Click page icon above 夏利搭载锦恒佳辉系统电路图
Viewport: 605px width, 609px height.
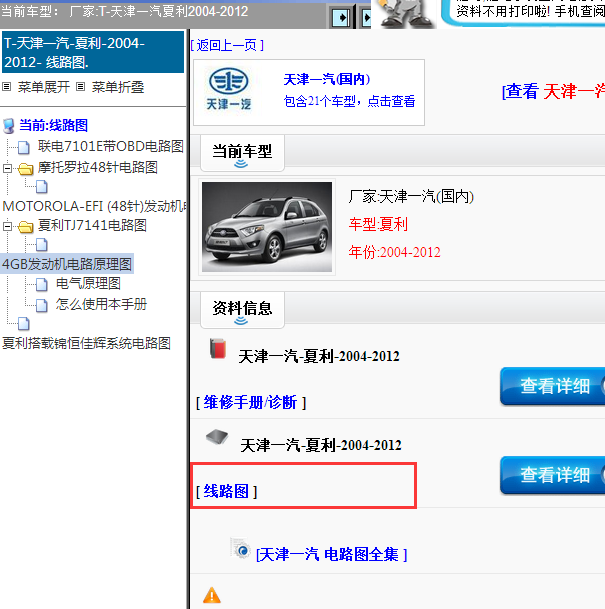(x=24, y=323)
